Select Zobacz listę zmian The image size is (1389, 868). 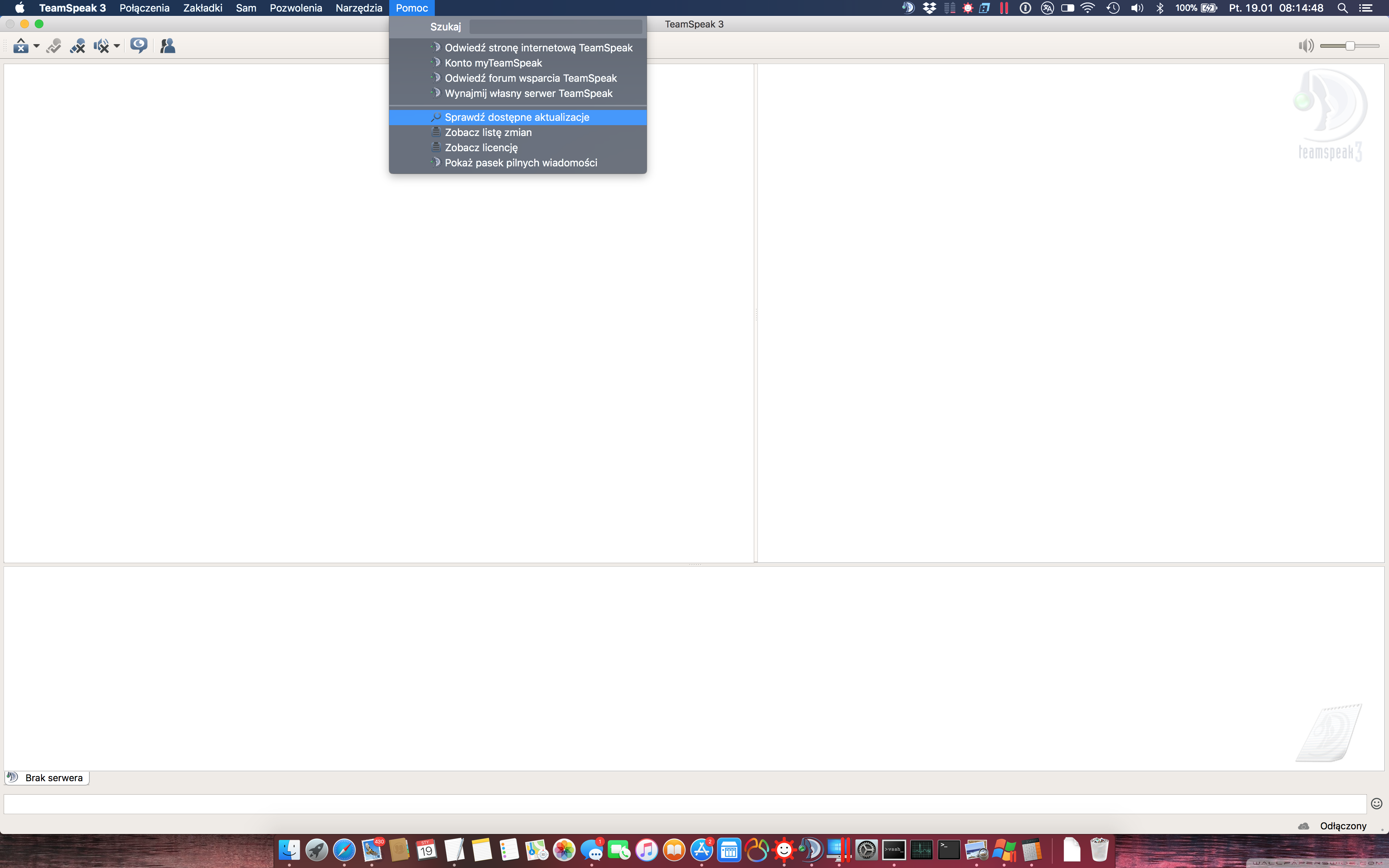[518, 132]
